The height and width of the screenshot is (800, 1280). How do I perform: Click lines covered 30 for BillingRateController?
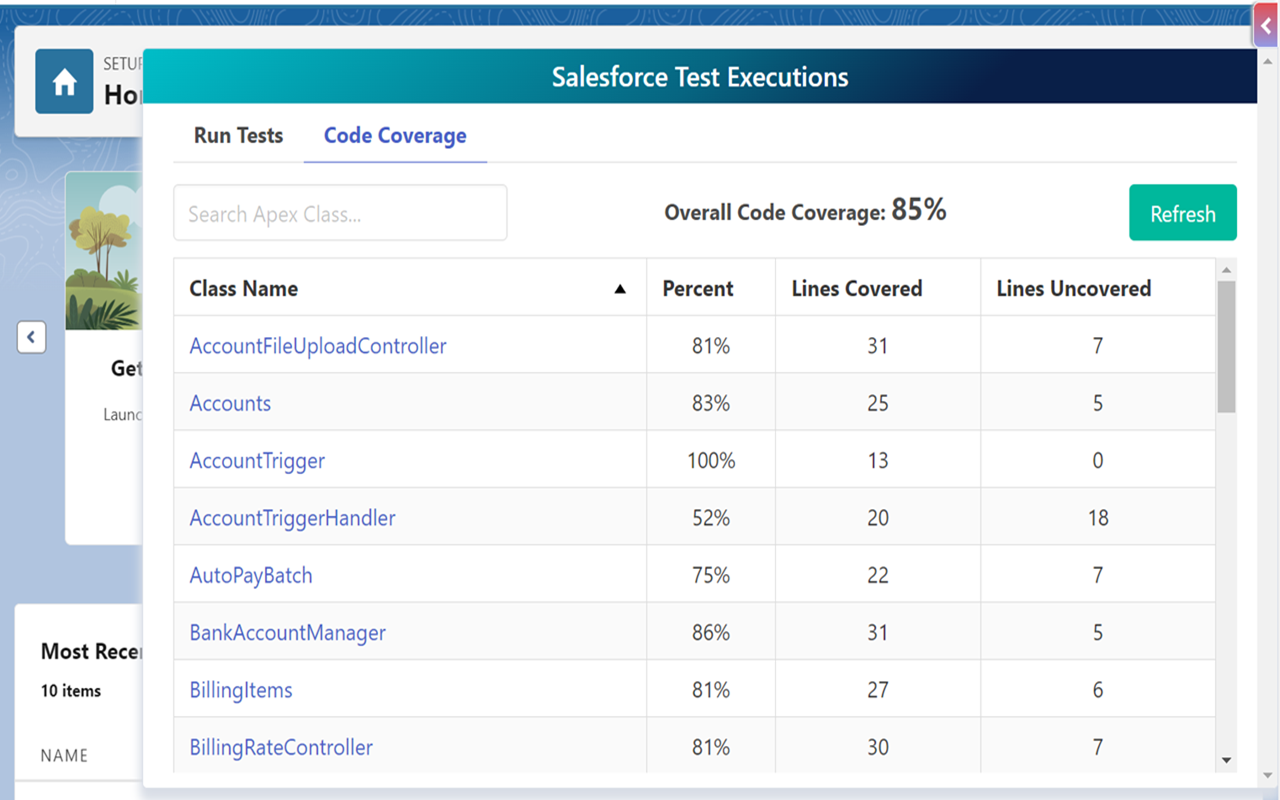[x=878, y=748]
